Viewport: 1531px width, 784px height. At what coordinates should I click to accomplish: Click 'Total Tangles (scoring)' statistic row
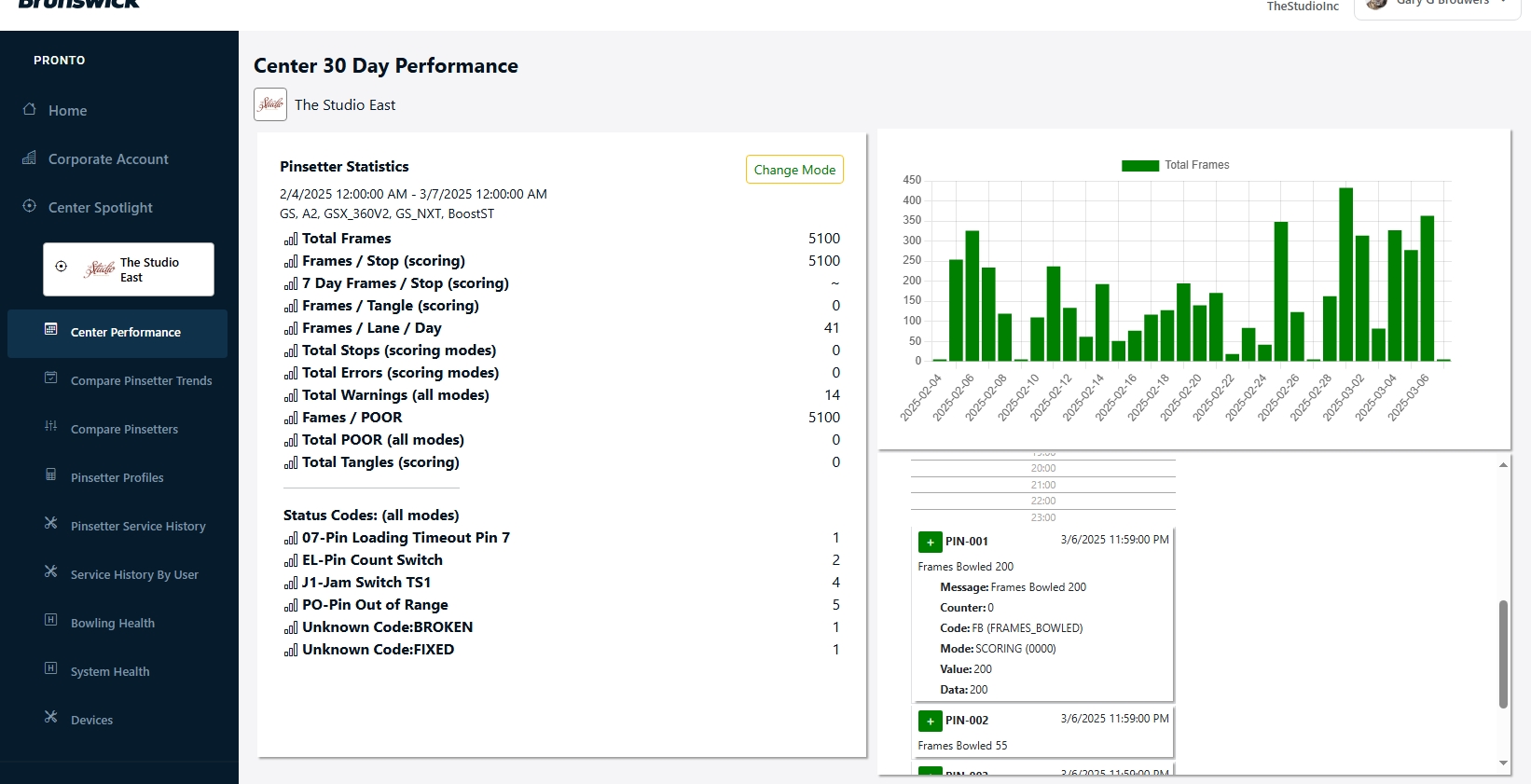(x=561, y=462)
